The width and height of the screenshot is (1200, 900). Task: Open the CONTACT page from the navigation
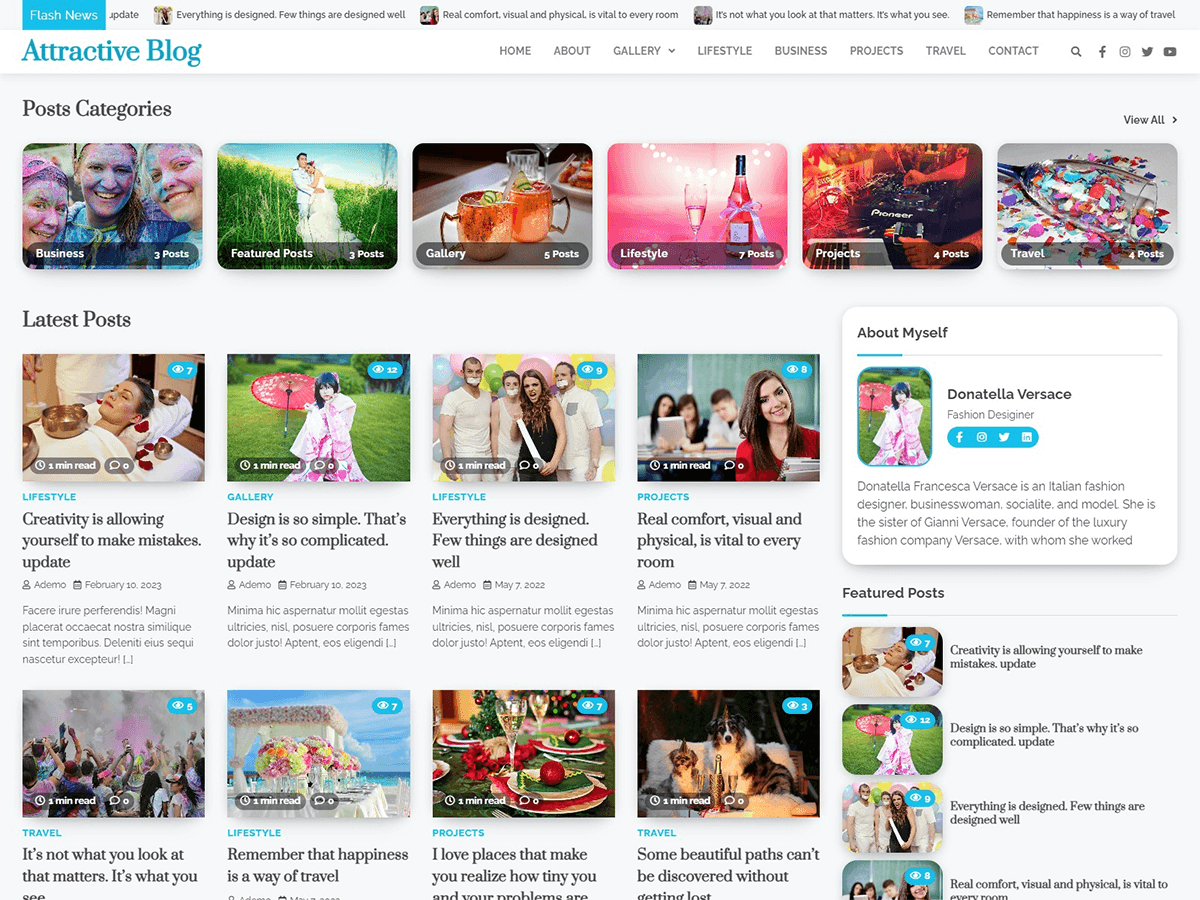(x=1013, y=51)
